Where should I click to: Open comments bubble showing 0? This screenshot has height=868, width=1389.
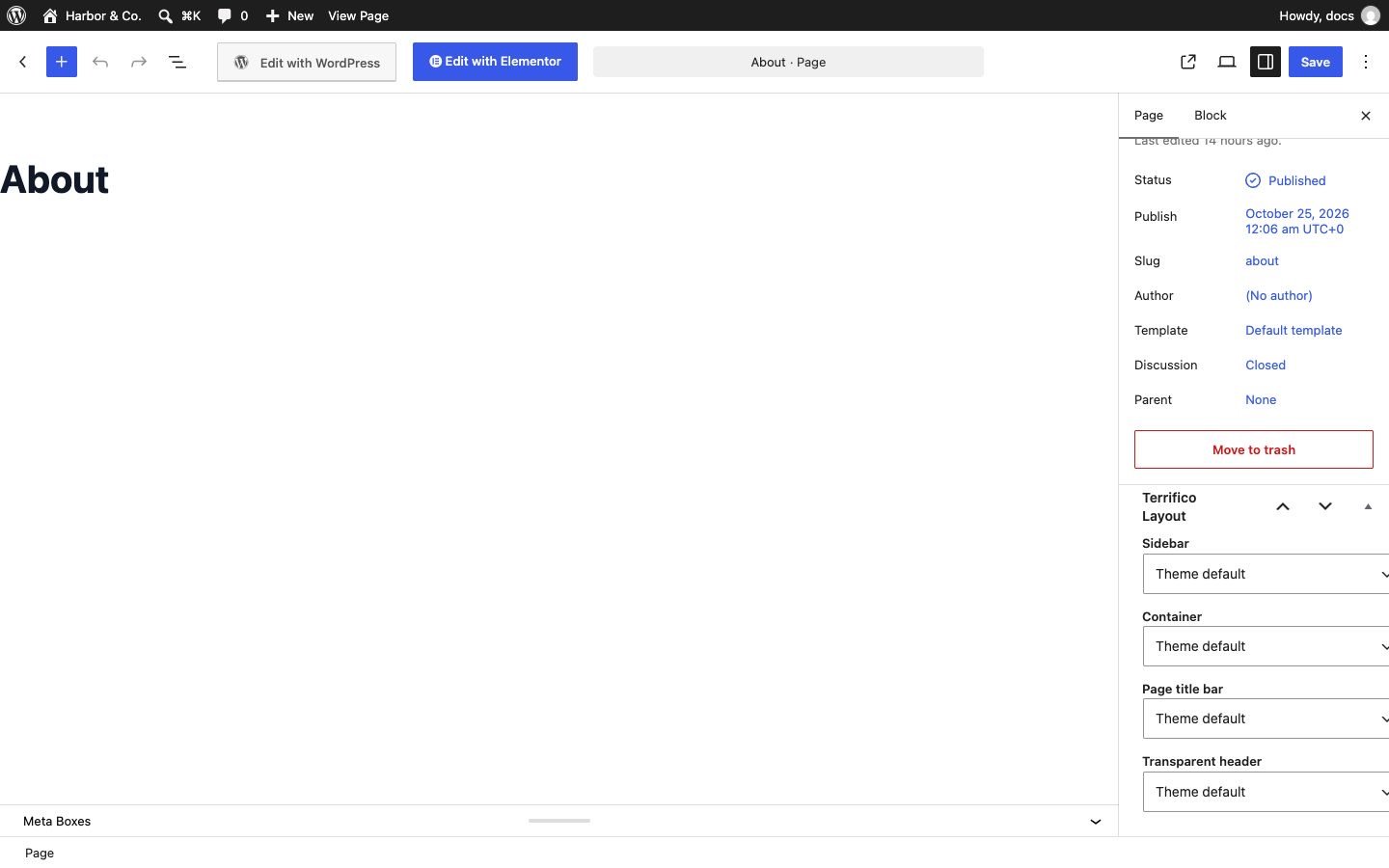pyautogui.click(x=232, y=15)
